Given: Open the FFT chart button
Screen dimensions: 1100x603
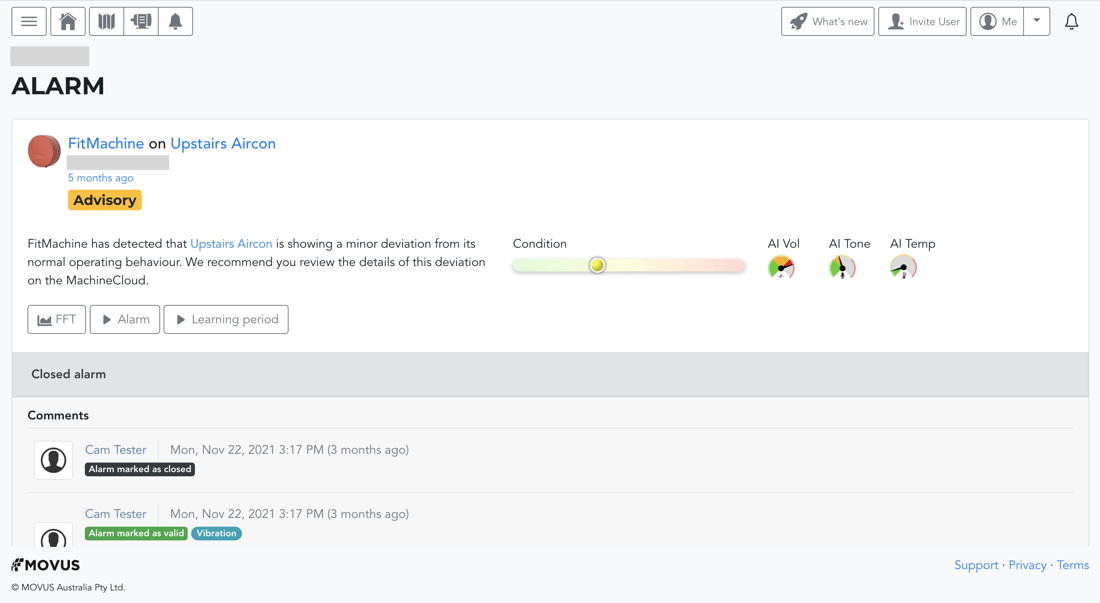Looking at the screenshot, I should (x=57, y=319).
